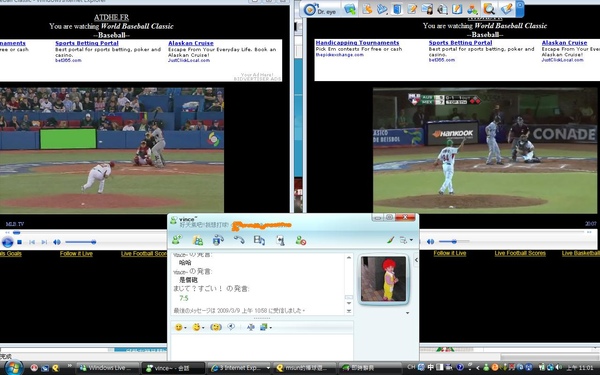Click the colored blocks icon in Dr. eye toolbar
This screenshot has height=375, width=600.
tap(473, 9)
